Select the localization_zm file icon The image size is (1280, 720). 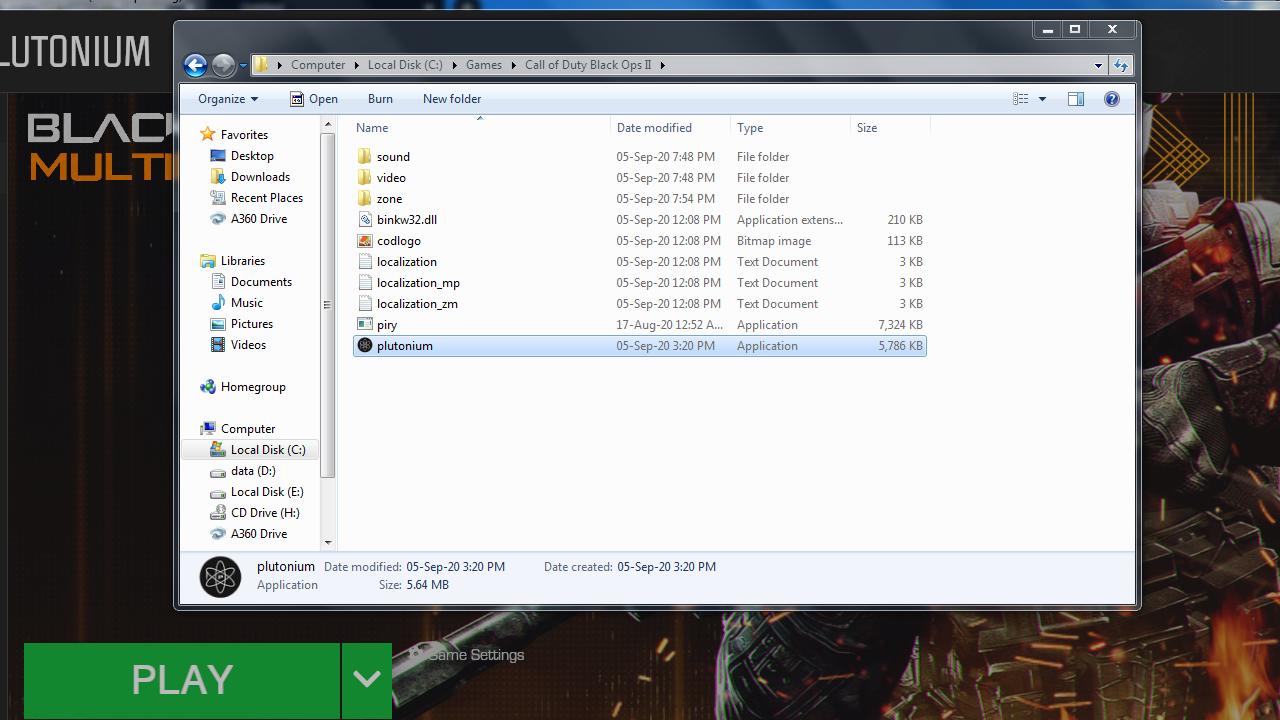[x=365, y=304]
